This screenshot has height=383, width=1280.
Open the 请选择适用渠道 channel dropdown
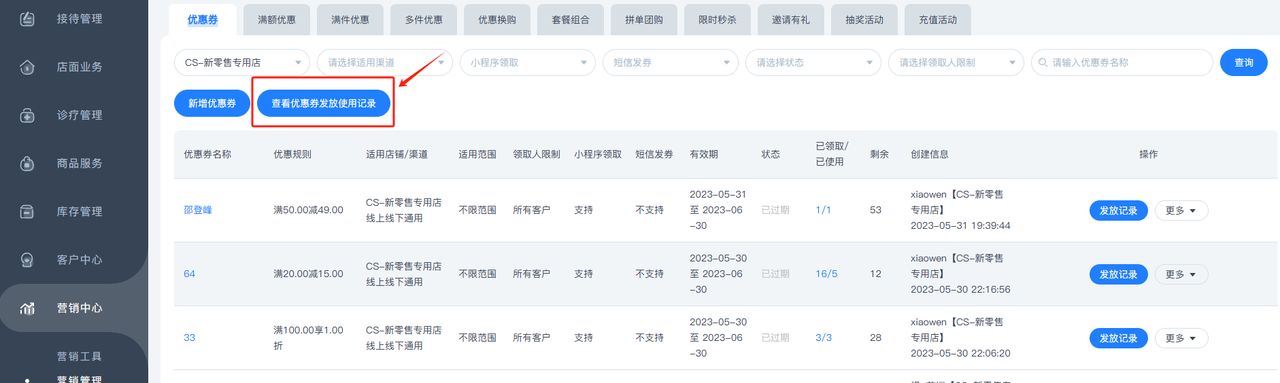click(x=384, y=62)
